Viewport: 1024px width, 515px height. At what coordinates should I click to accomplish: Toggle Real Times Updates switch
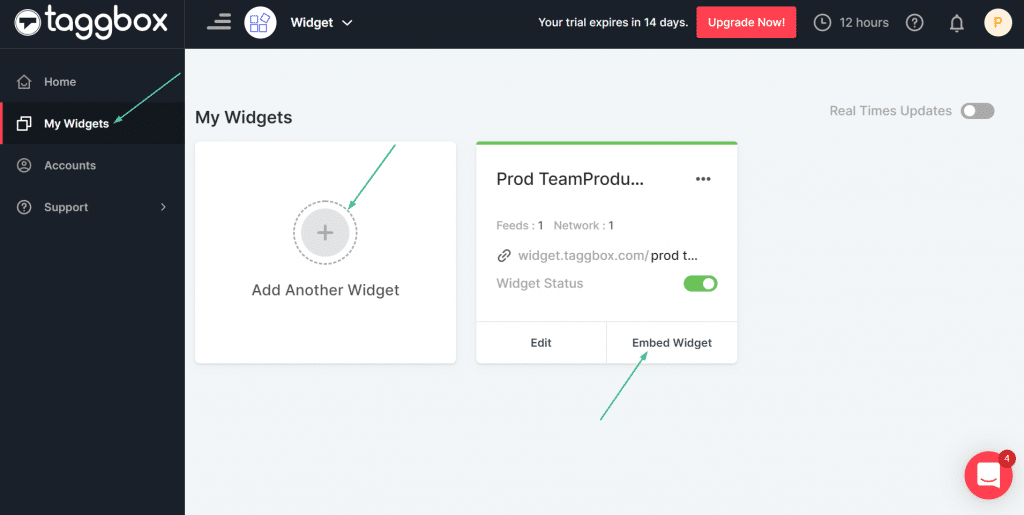tap(977, 111)
